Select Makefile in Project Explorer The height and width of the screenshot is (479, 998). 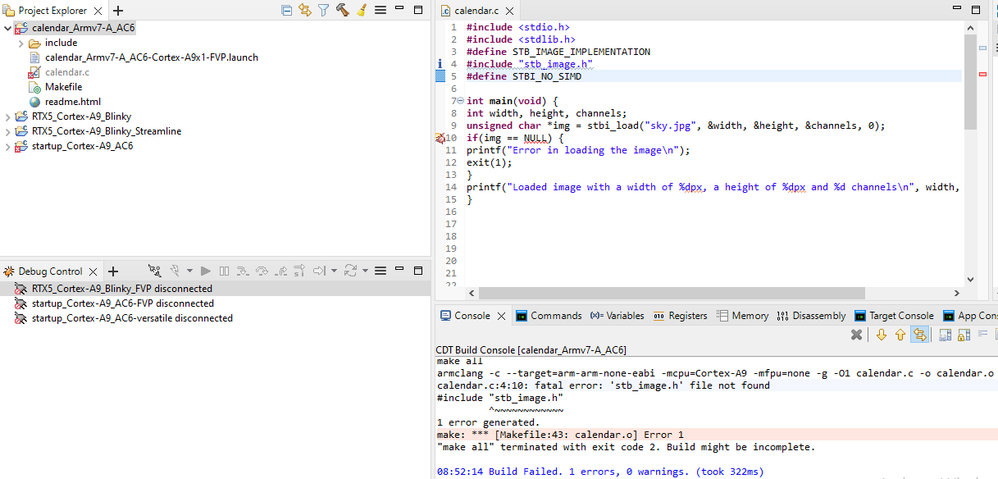tap(63, 87)
